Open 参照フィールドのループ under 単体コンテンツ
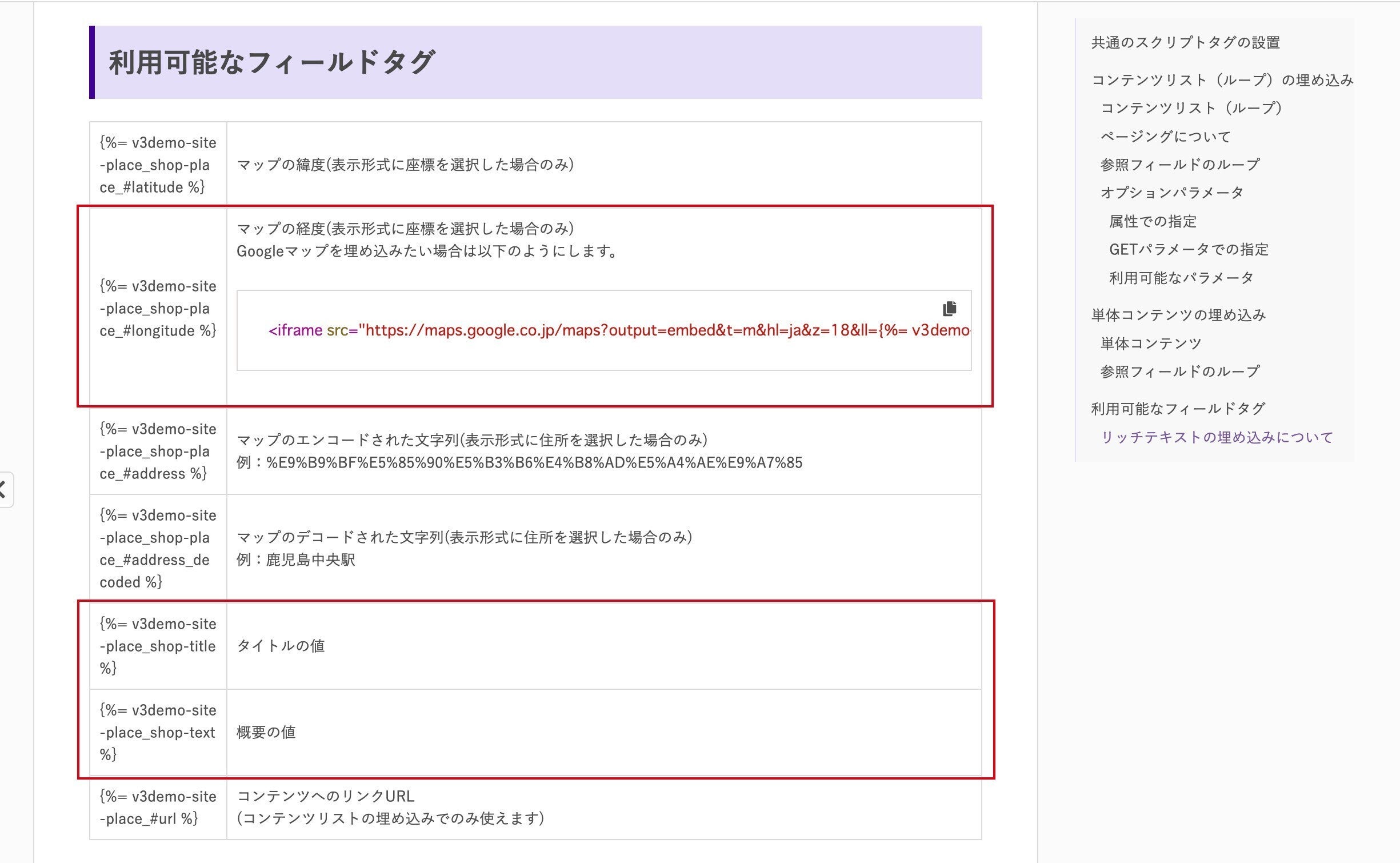This screenshot has height=863, width=1400. pos(1179,371)
